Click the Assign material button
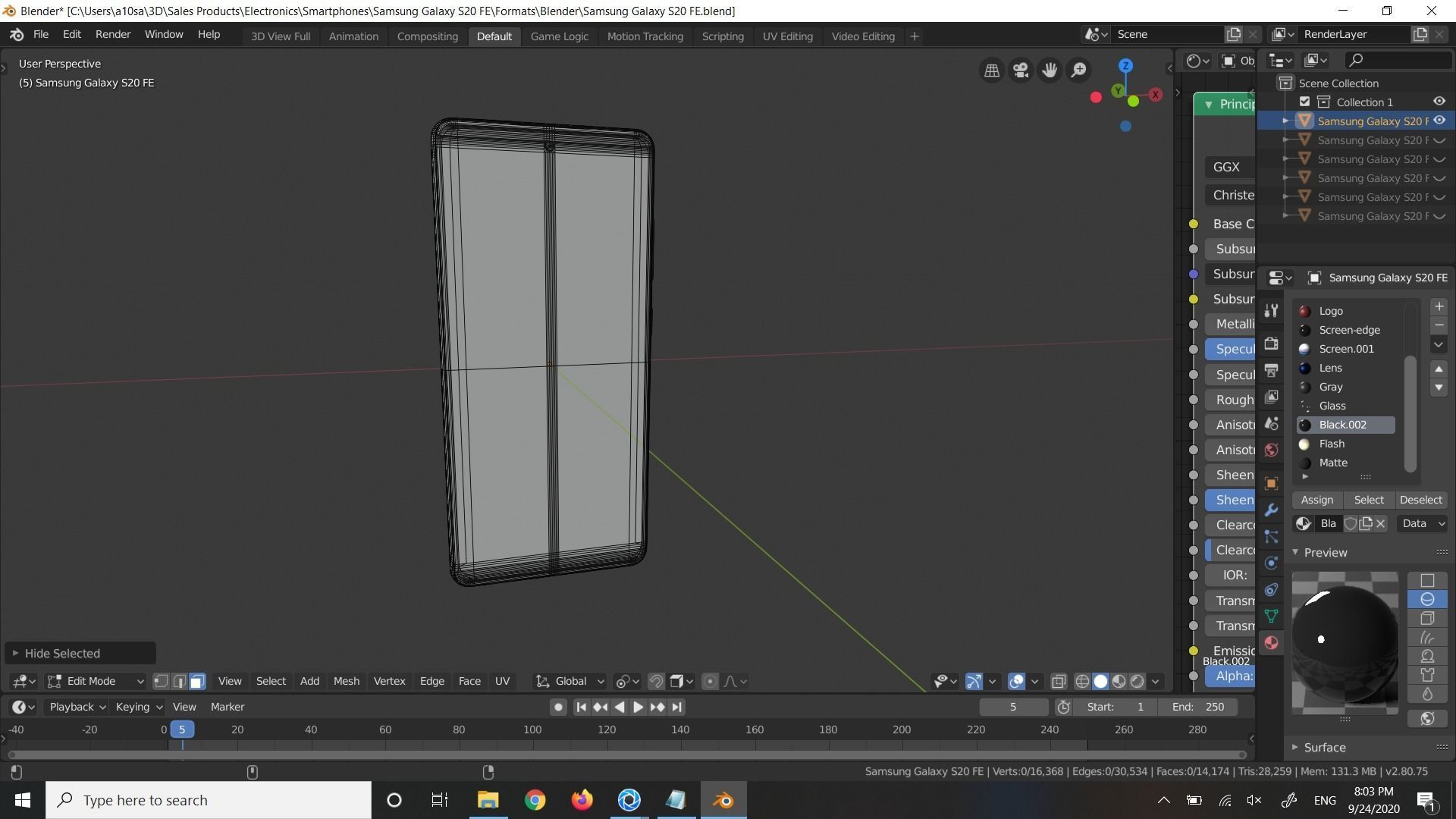Screen dimensions: 1456x819 tap(1317, 500)
